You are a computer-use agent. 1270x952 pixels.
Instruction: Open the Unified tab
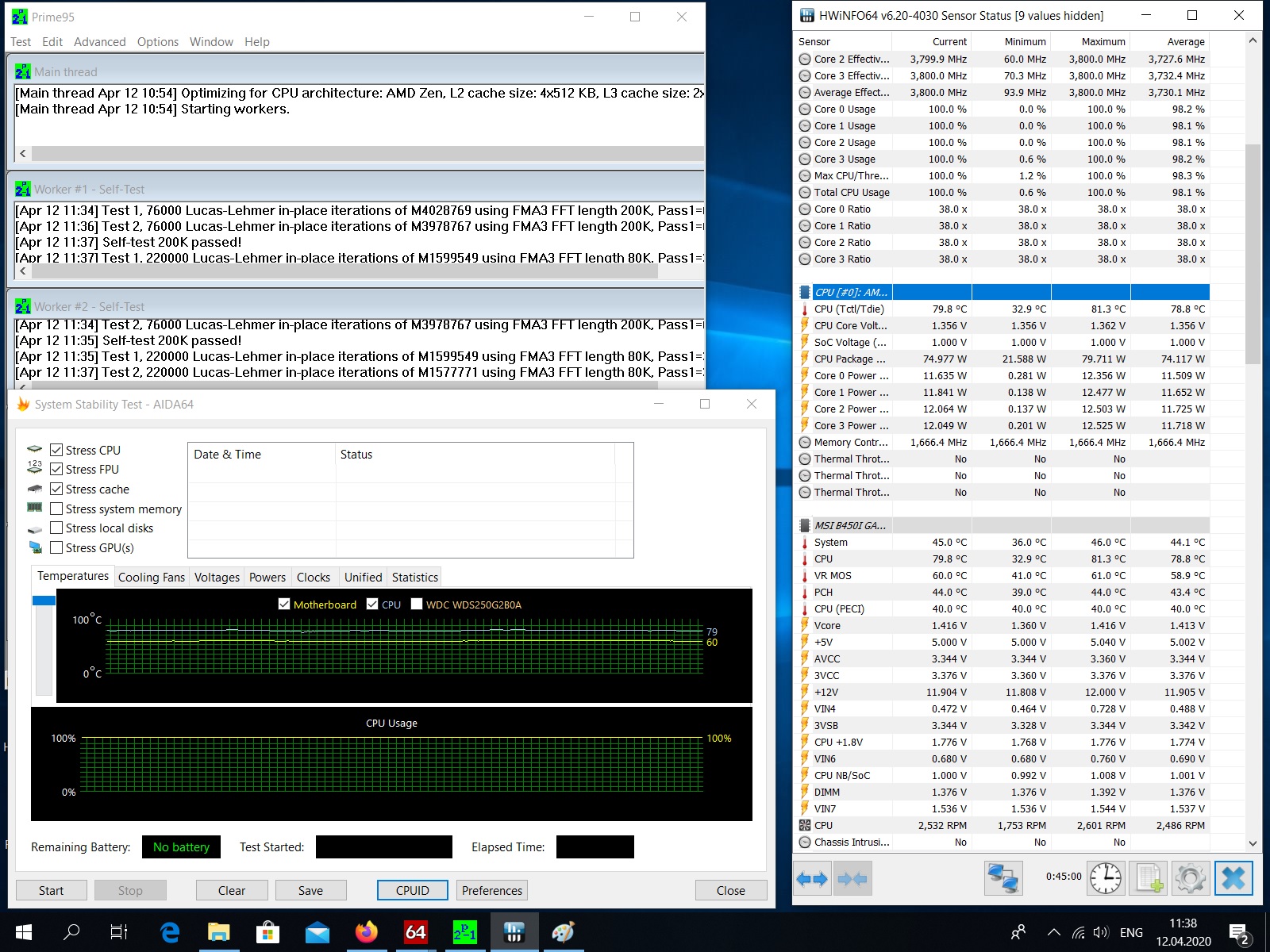pos(363,578)
